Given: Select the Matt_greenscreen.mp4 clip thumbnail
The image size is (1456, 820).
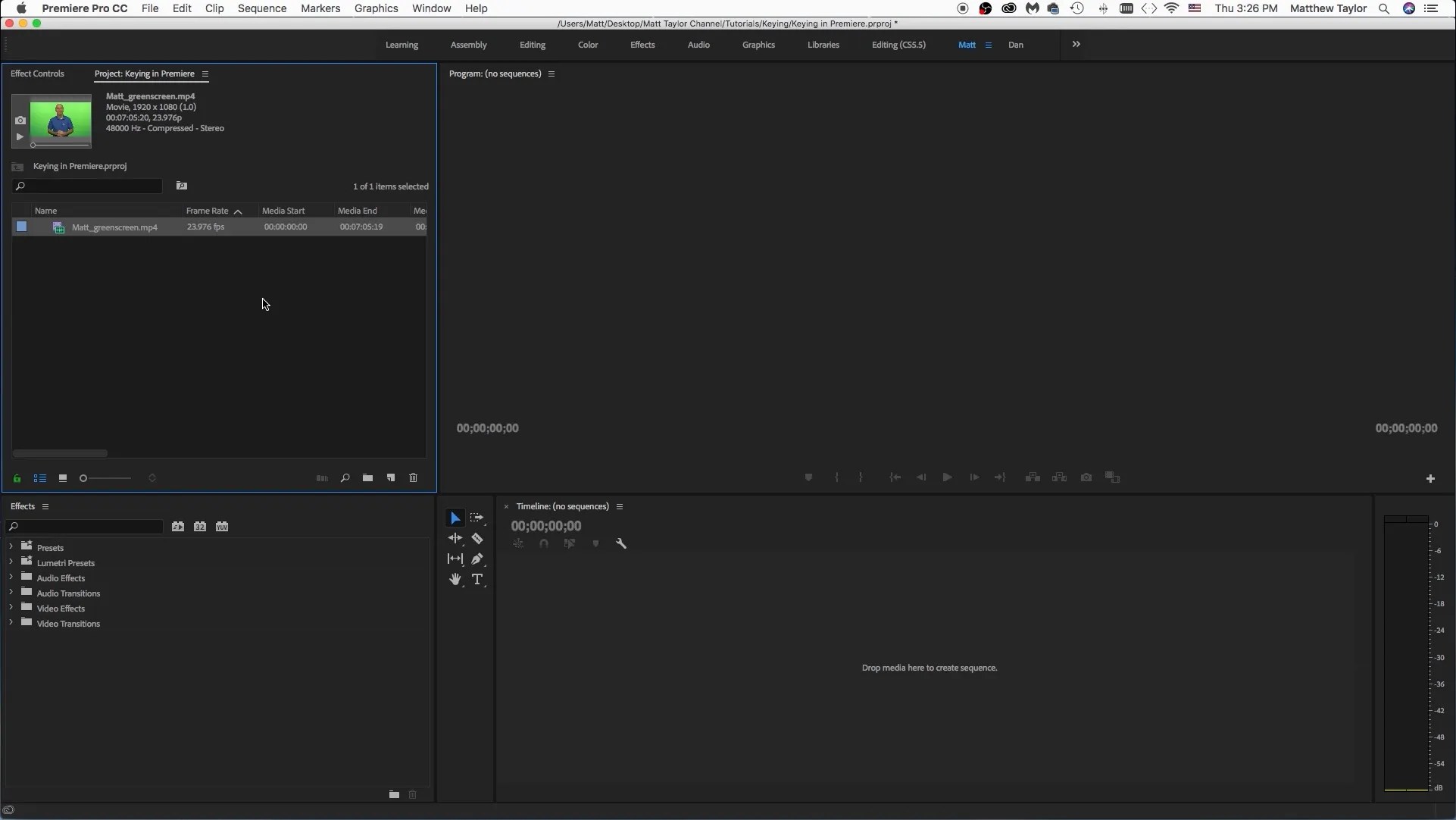Looking at the screenshot, I should click(x=58, y=227).
